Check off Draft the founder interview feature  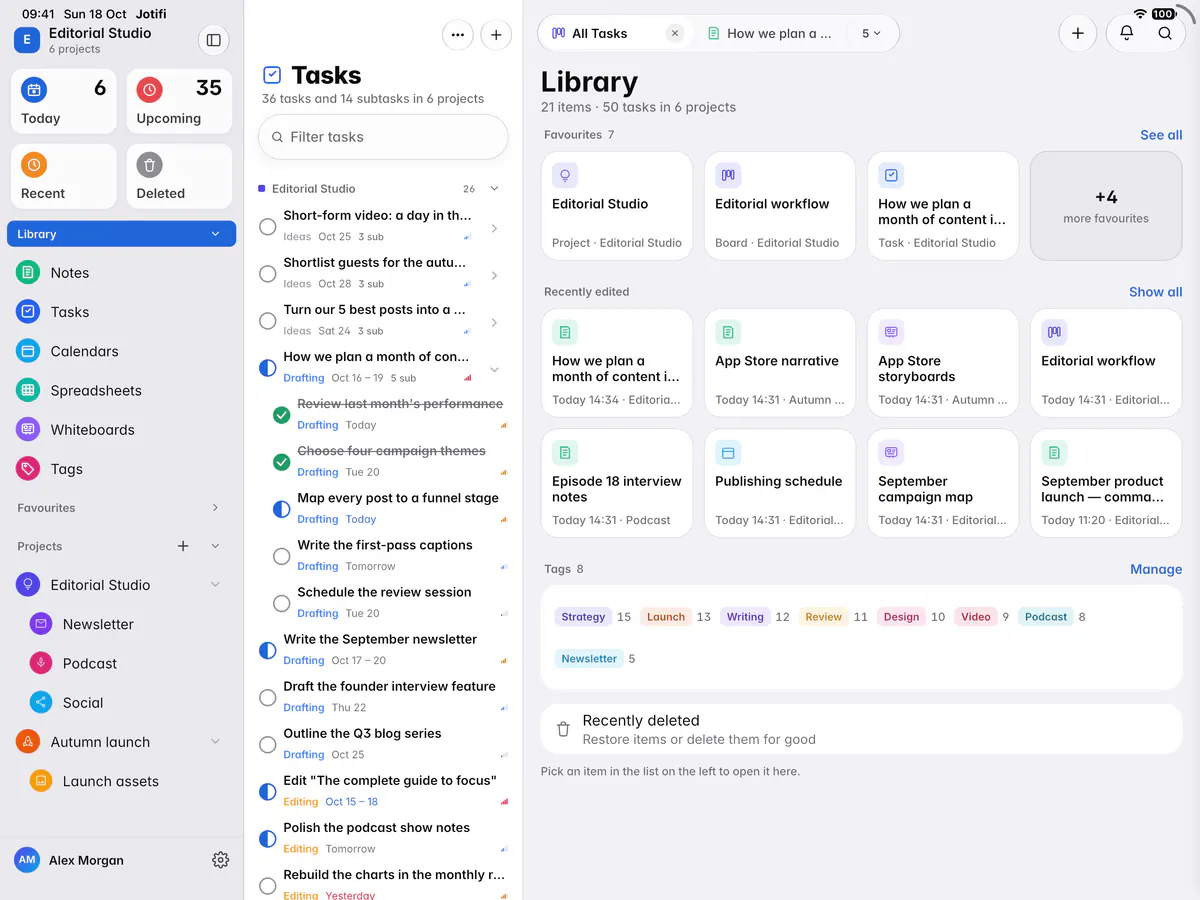coord(268,698)
